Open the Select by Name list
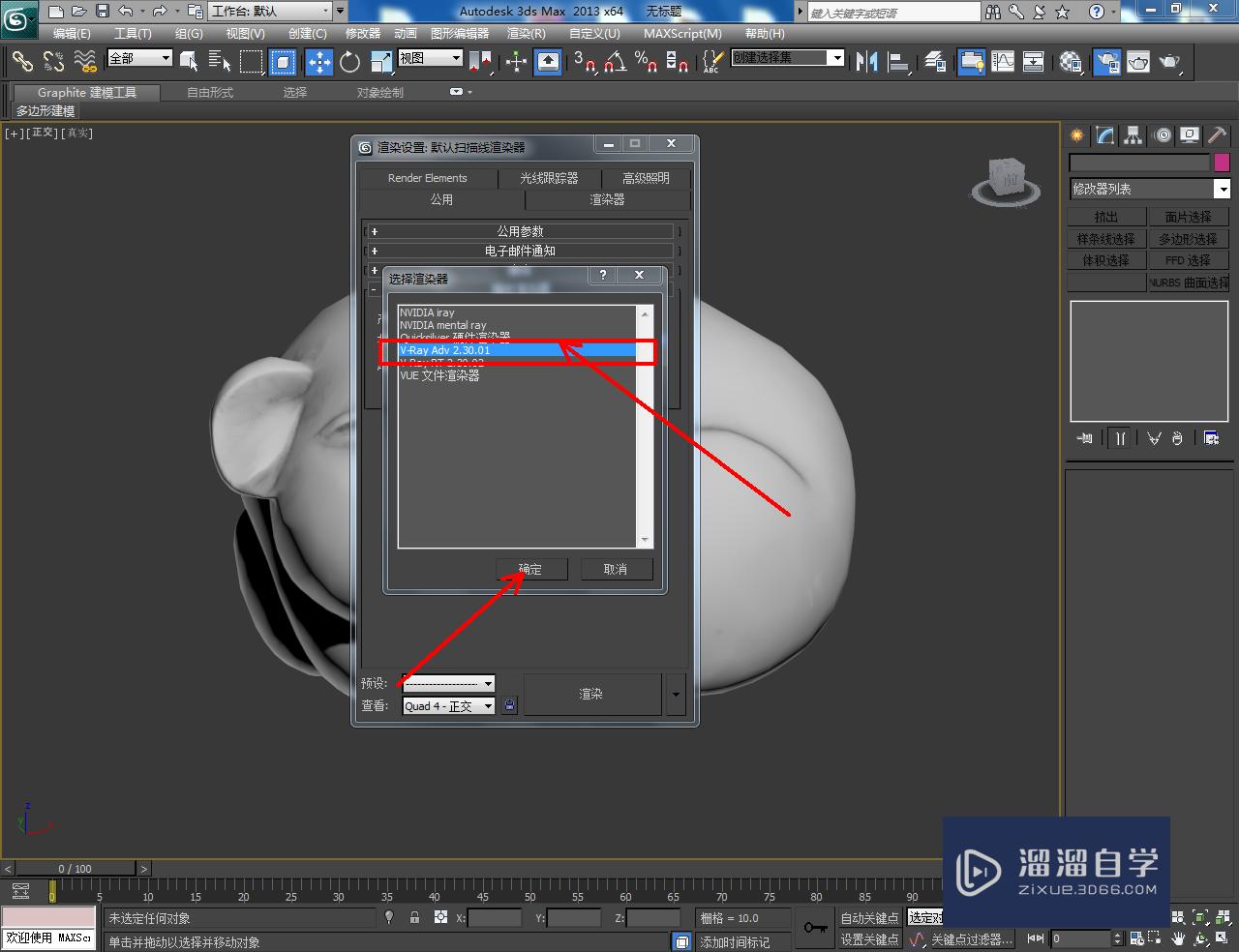 [220, 62]
